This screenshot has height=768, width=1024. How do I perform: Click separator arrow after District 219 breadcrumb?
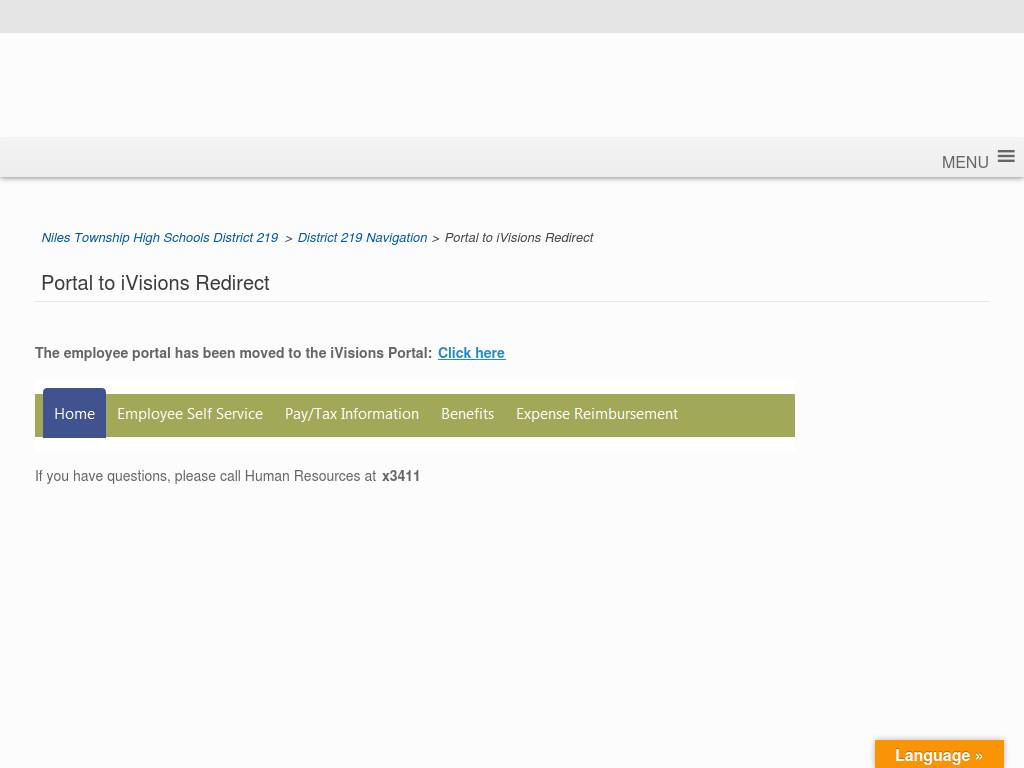288,239
